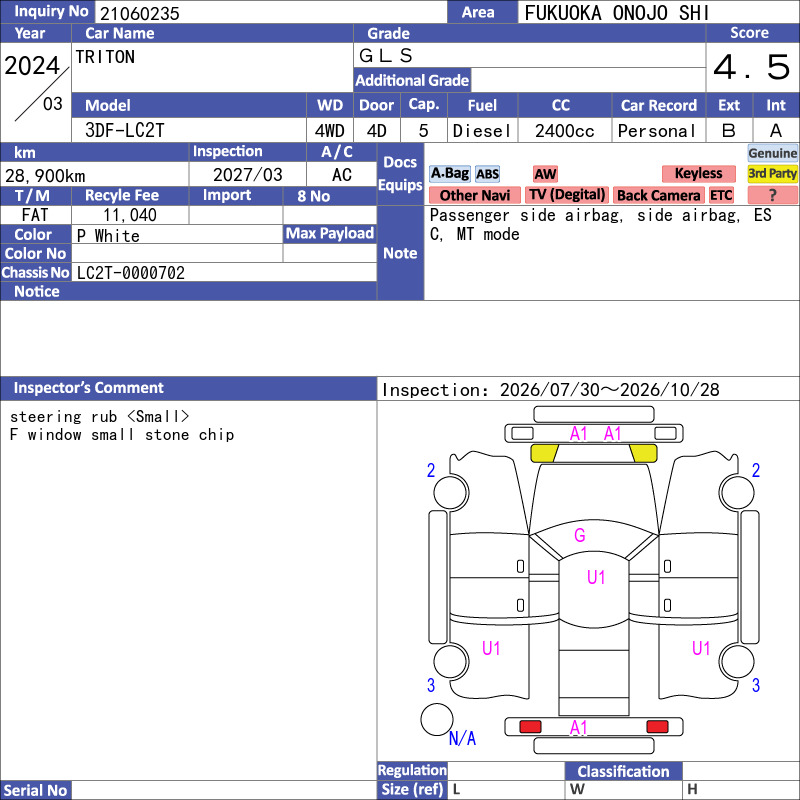
Task: Click the 3rd Party legend label
Action: (772, 173)
